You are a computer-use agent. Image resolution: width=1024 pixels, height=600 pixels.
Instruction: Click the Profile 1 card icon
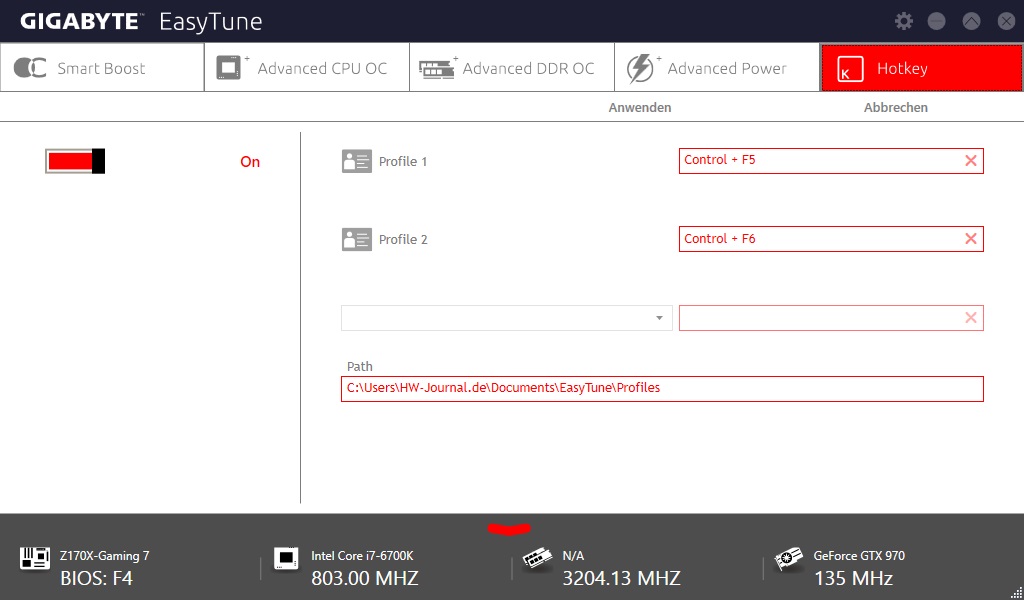tap(357, 161)
